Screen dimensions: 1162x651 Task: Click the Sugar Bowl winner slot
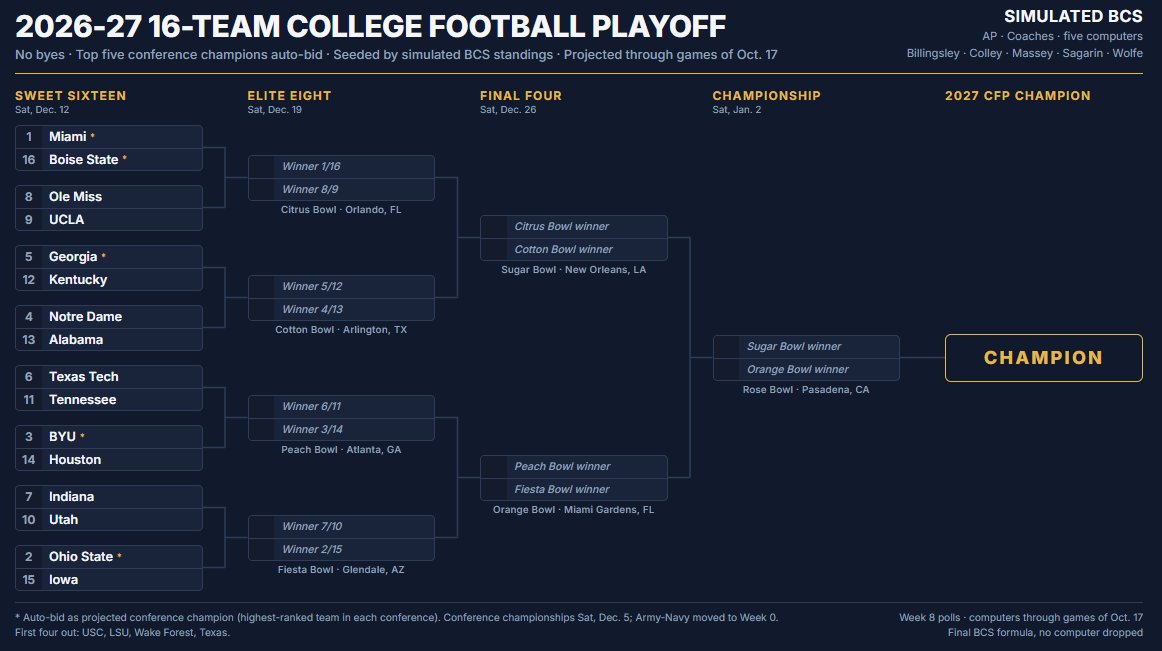click(806, 346)
